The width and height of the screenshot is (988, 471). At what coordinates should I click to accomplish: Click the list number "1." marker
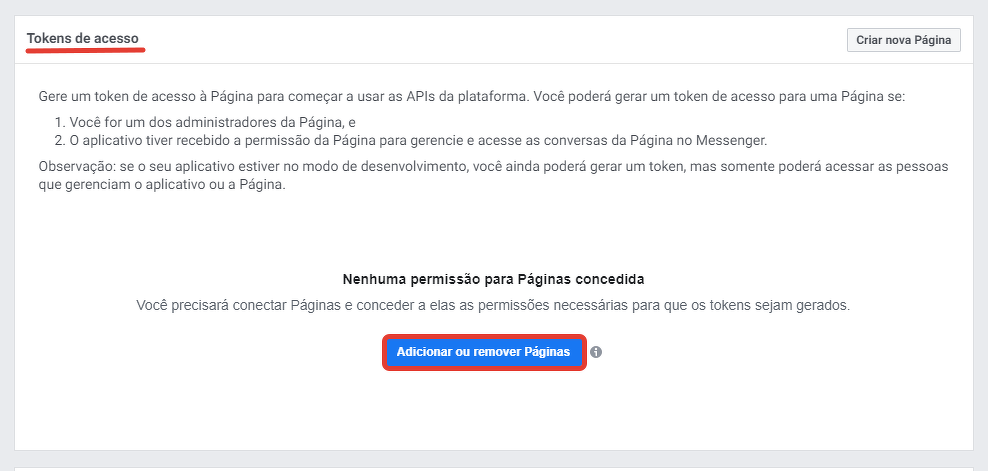60,120
